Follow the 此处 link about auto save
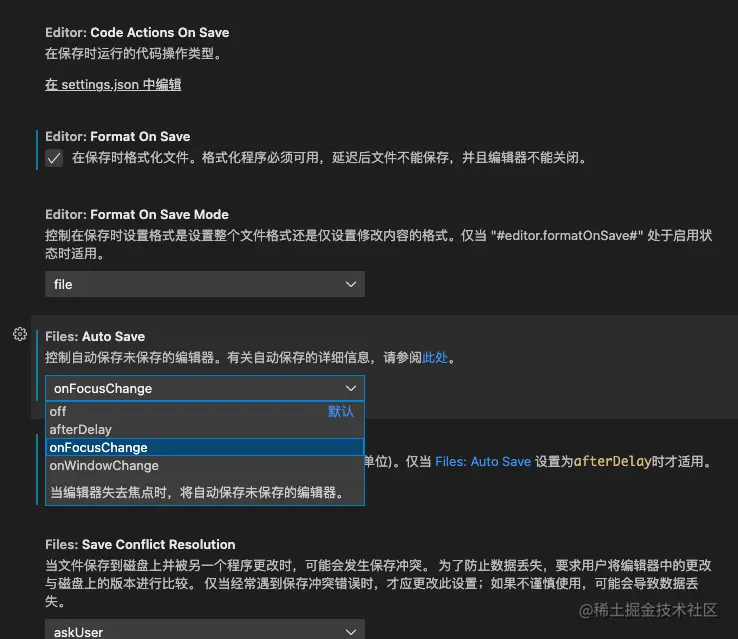738x639 pixels. pos(435,358)
